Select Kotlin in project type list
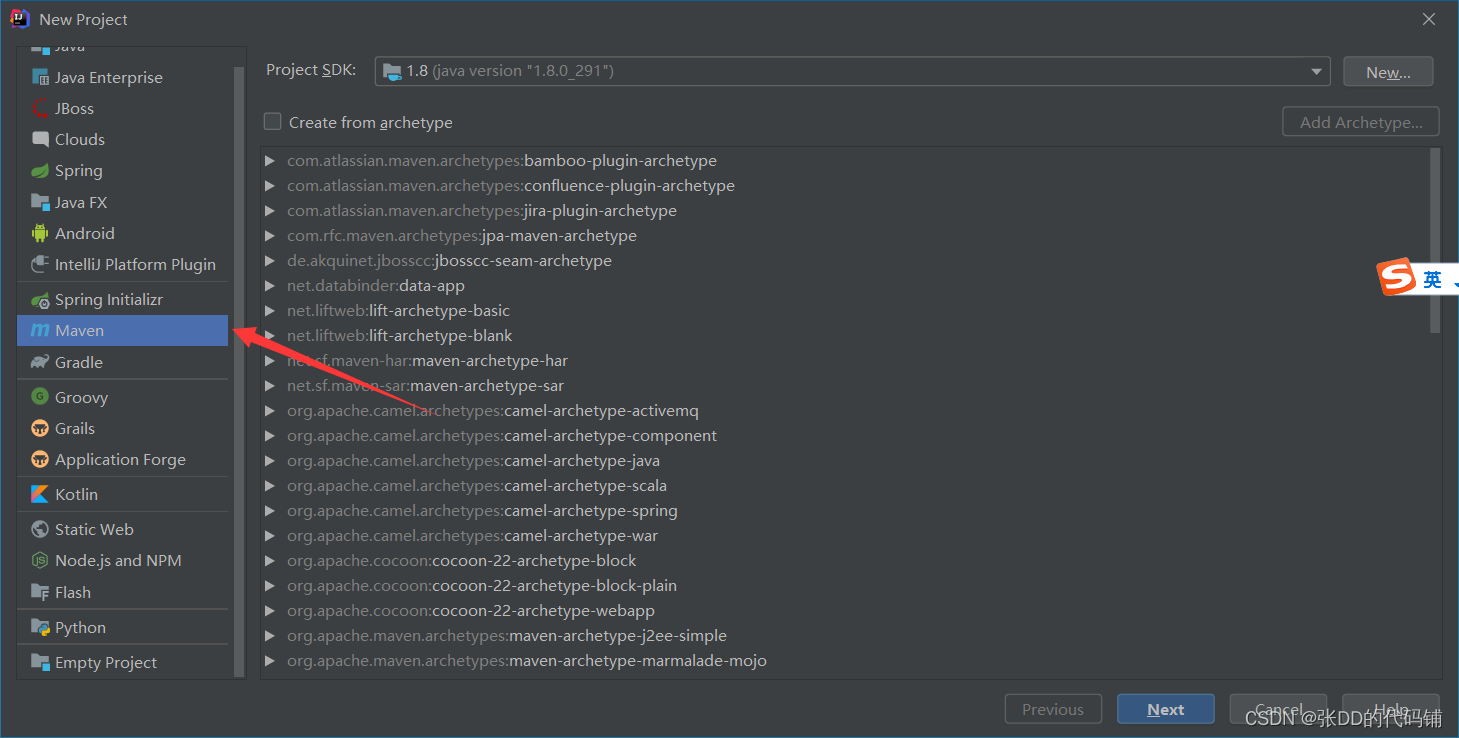This screenshot has width=1459, height=738. coord(76,494)
